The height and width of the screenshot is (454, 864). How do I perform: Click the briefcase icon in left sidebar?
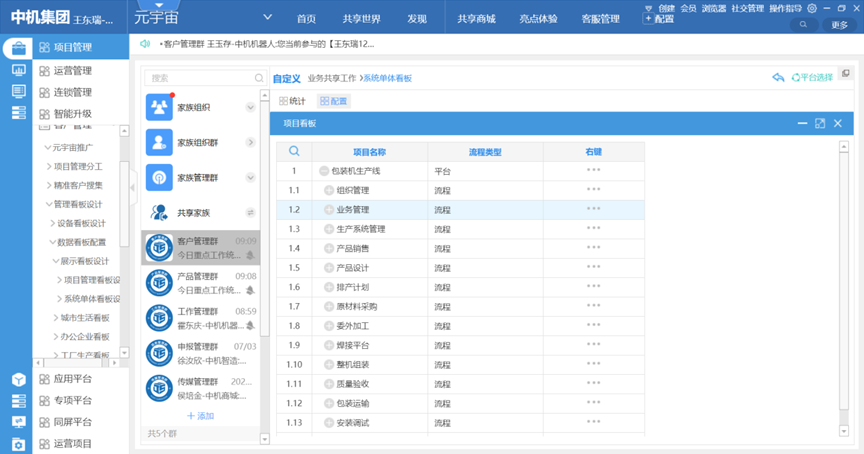click(x=18, y=48)
